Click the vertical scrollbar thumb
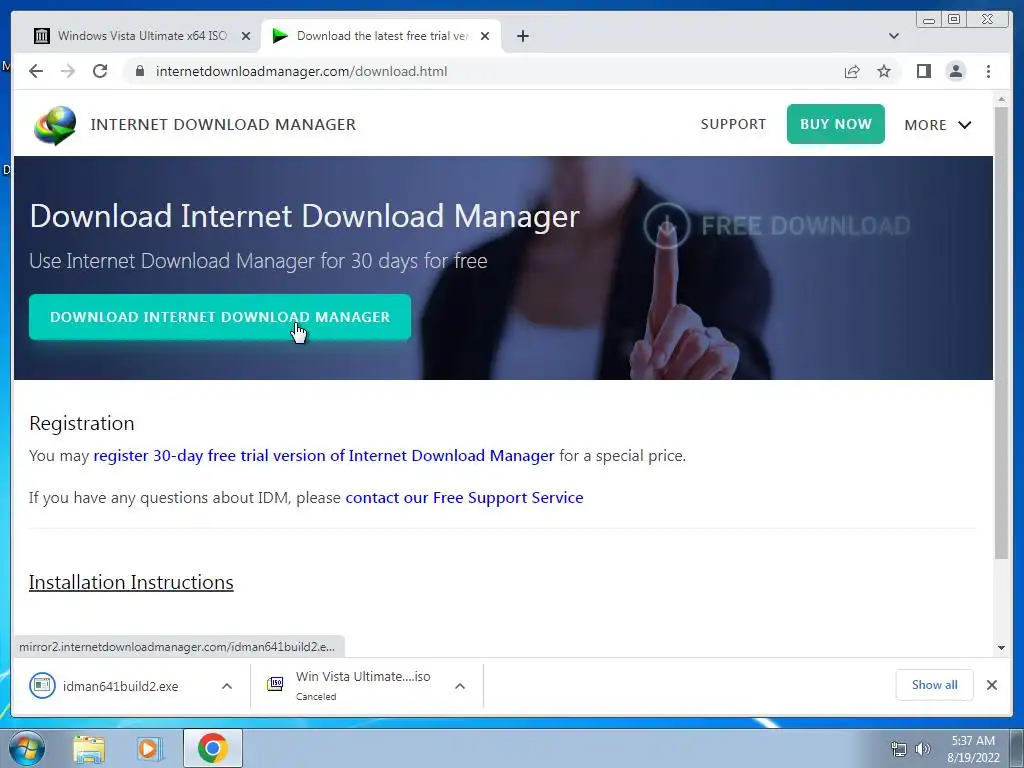This screenshot has width=1024, height=768. point(1001,332)
